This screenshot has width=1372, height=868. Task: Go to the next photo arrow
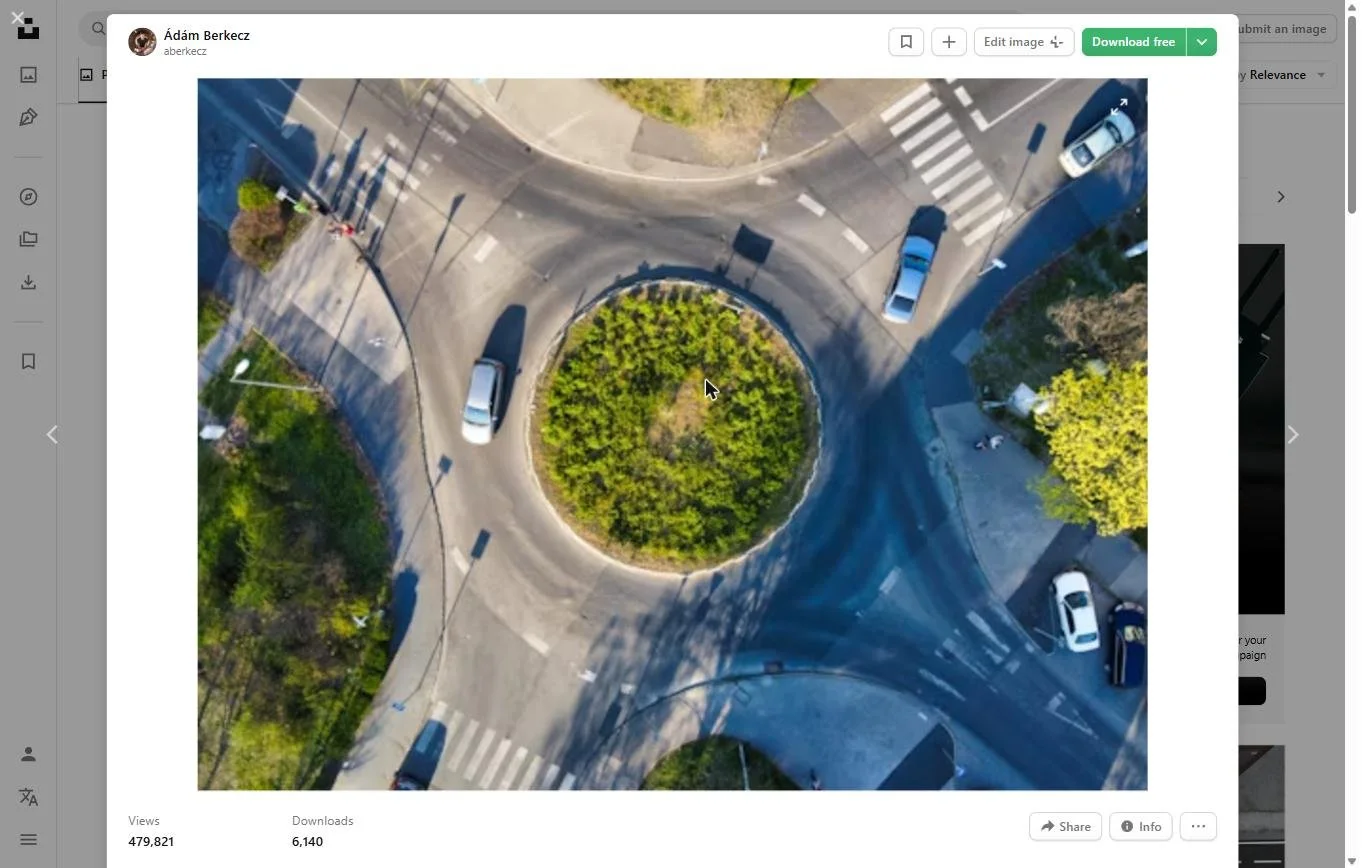point(1293,435)
